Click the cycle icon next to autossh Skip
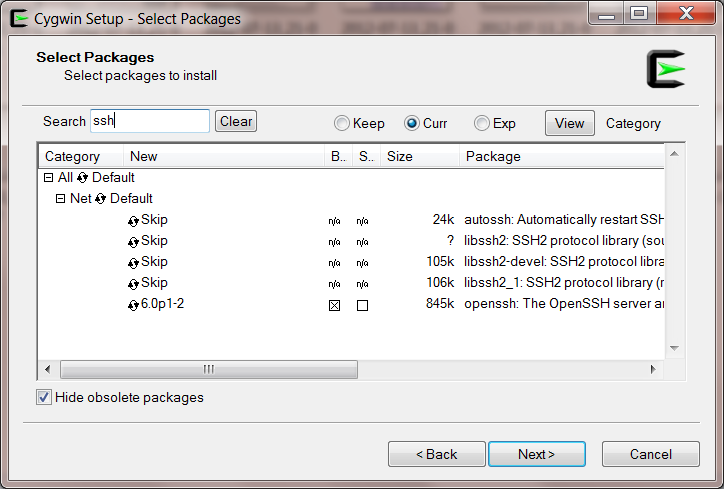724x489 pixels. [x=133, y=220]
